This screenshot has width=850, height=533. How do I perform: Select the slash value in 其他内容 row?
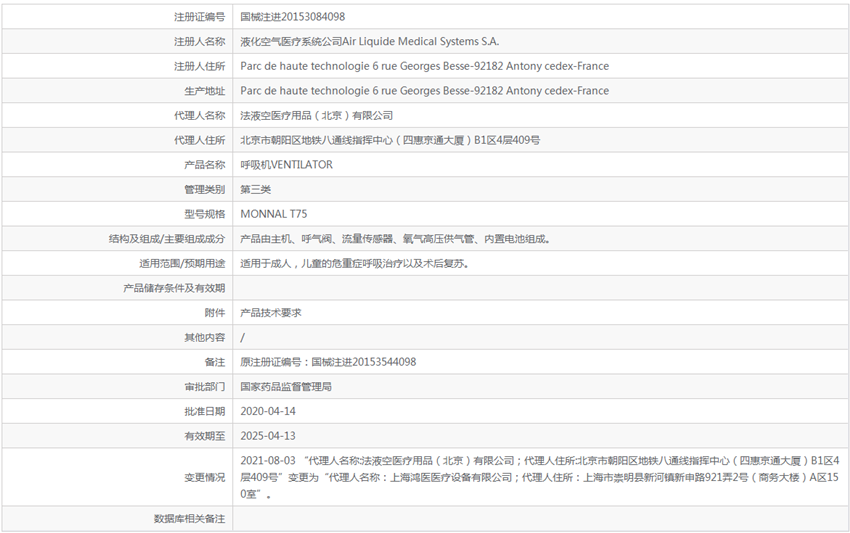pyautogui.click(x=242, y=337)
